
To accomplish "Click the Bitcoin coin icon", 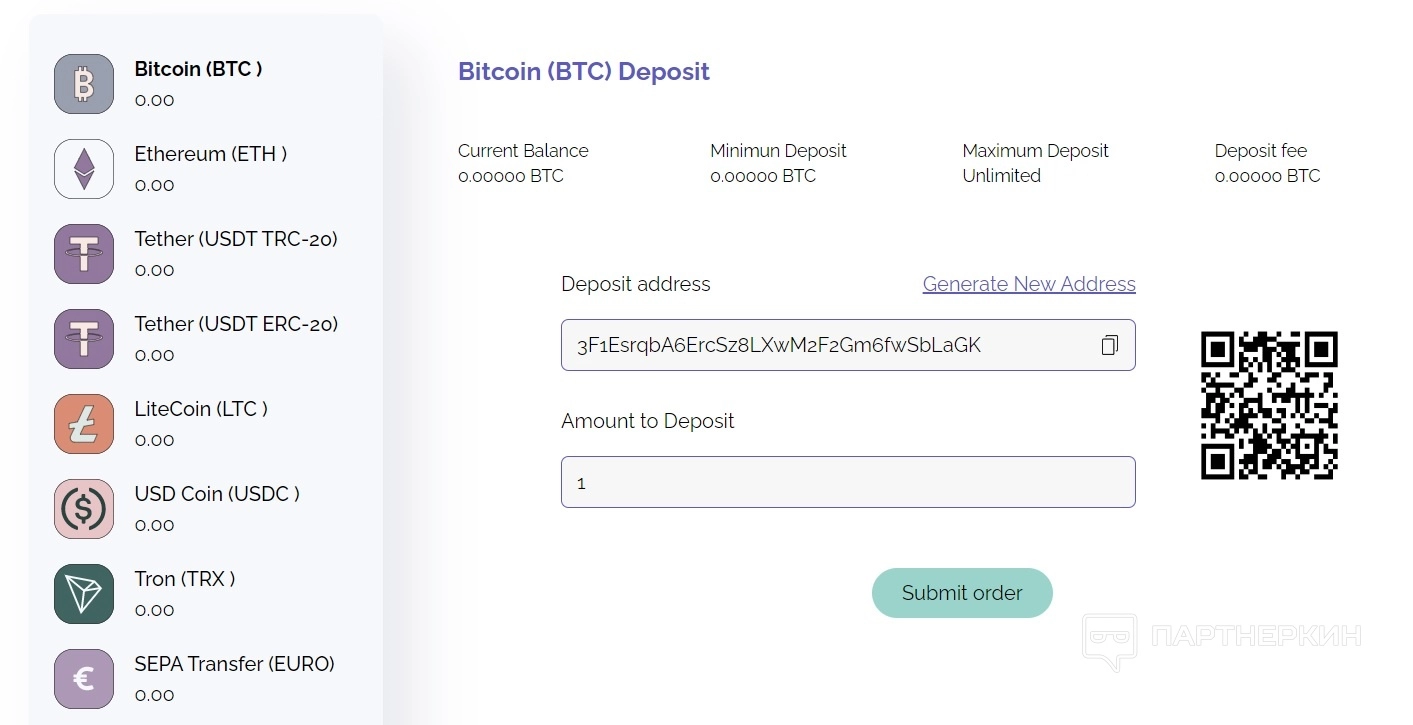I will pos(84,84).
